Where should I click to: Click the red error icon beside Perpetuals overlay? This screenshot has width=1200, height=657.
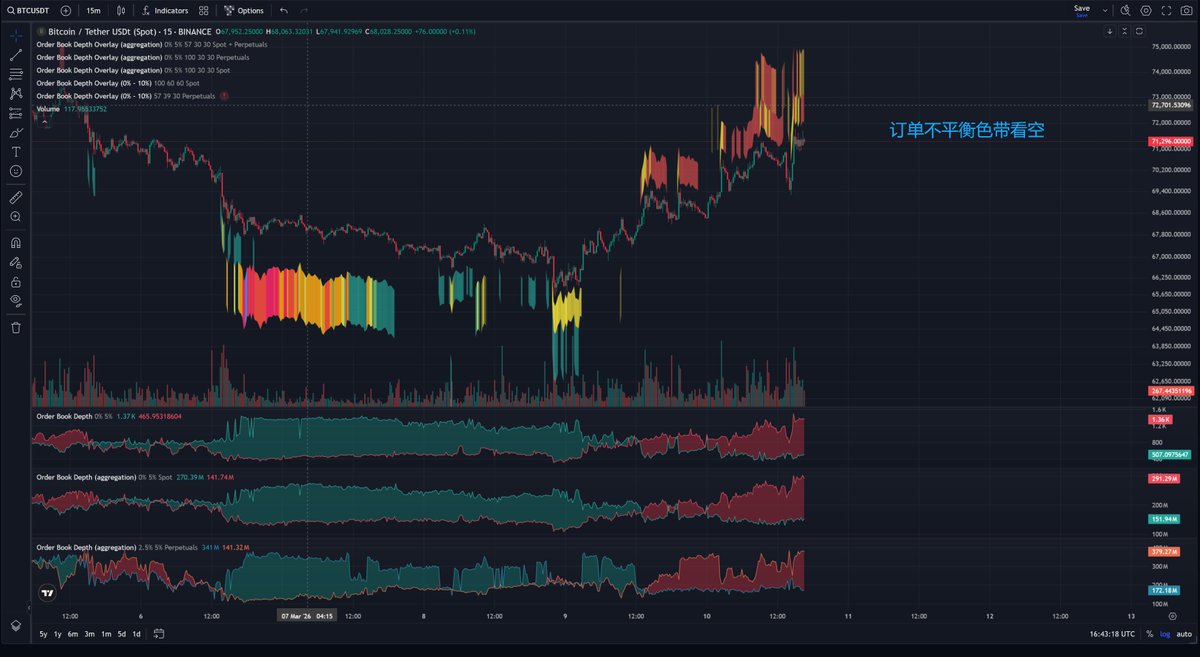click(x=224, y=96)
